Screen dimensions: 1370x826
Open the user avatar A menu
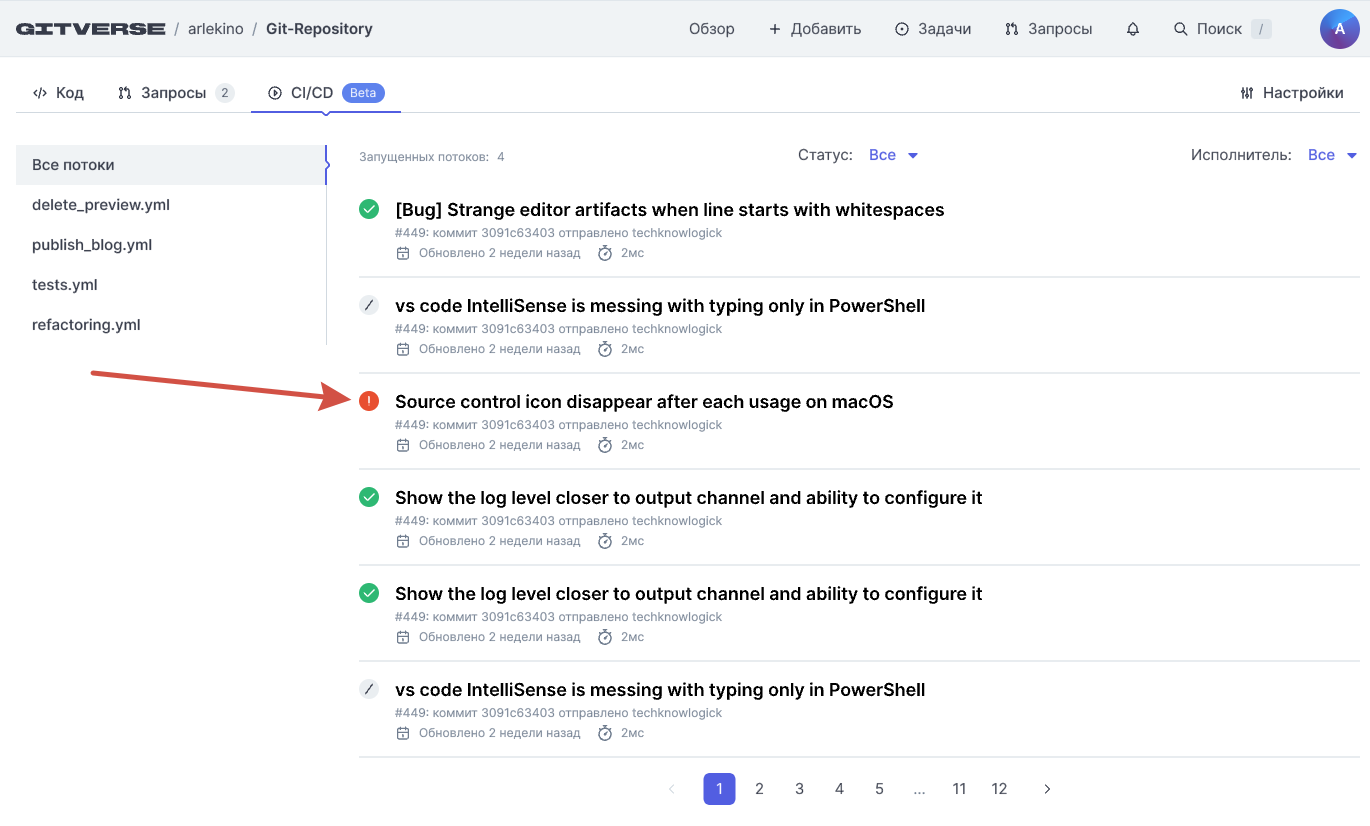click(1340, 29)
